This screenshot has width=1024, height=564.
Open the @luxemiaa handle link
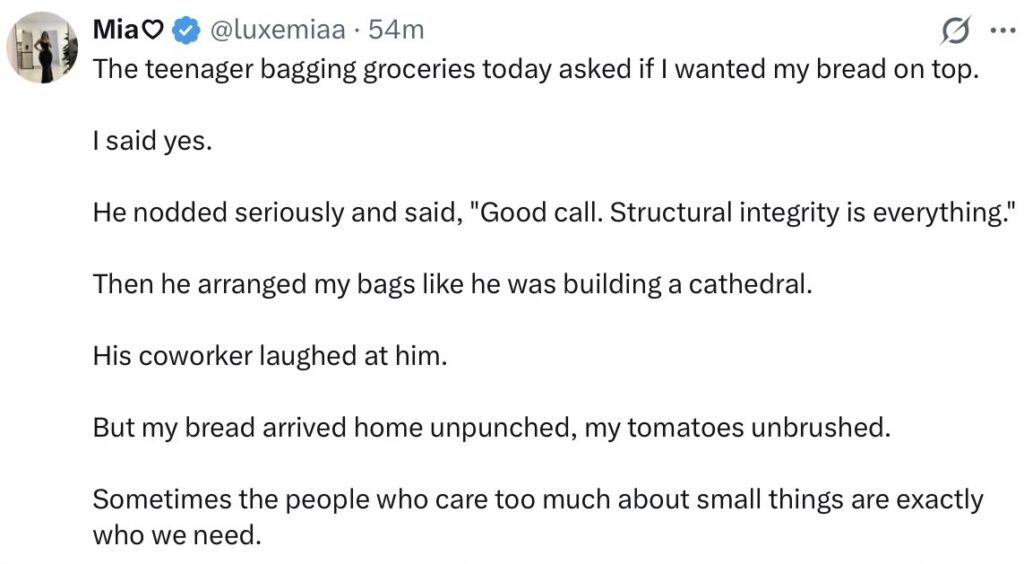[276, 31]
